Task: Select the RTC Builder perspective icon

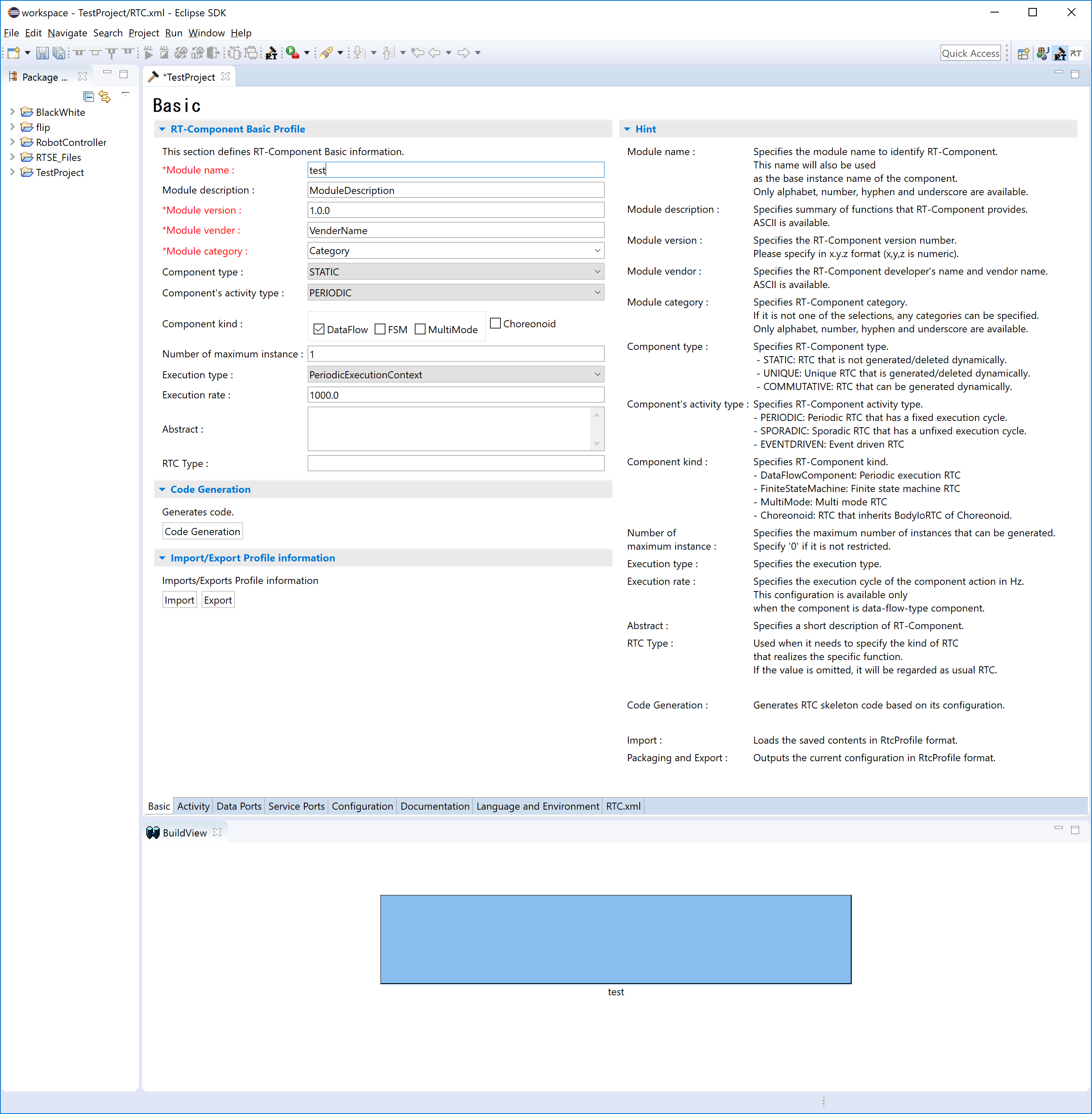Action: (1059, 54)
